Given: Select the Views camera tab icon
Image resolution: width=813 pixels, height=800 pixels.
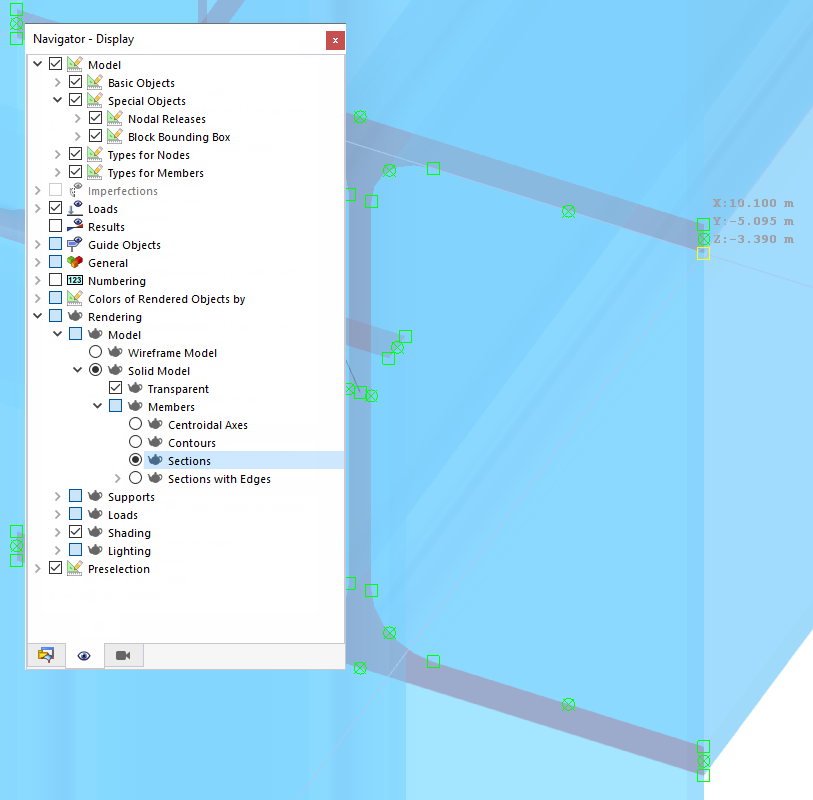Looking at the screenshot, I should tap(122, 655).
